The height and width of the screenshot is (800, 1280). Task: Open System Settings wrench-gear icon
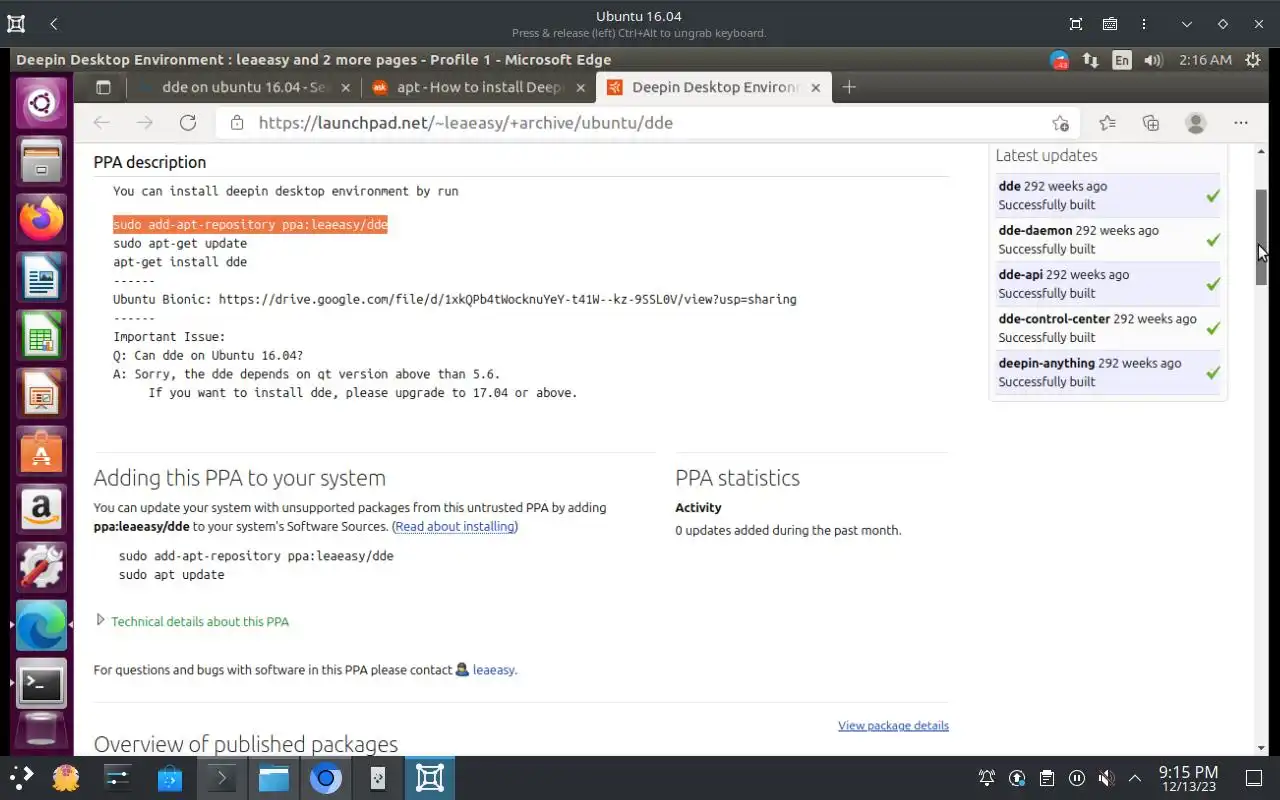coord(41,567)
